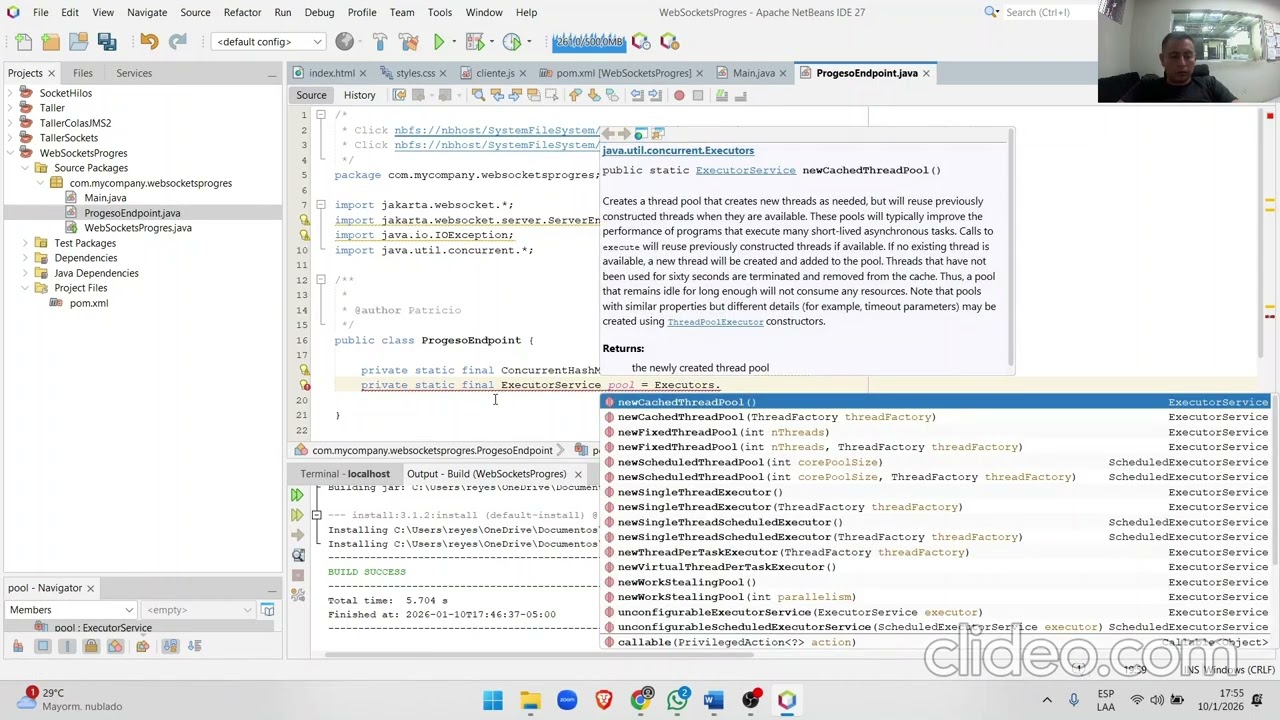Click the New File toolbar icon
The image size is (1280, 720).
(x=24, y=42)
